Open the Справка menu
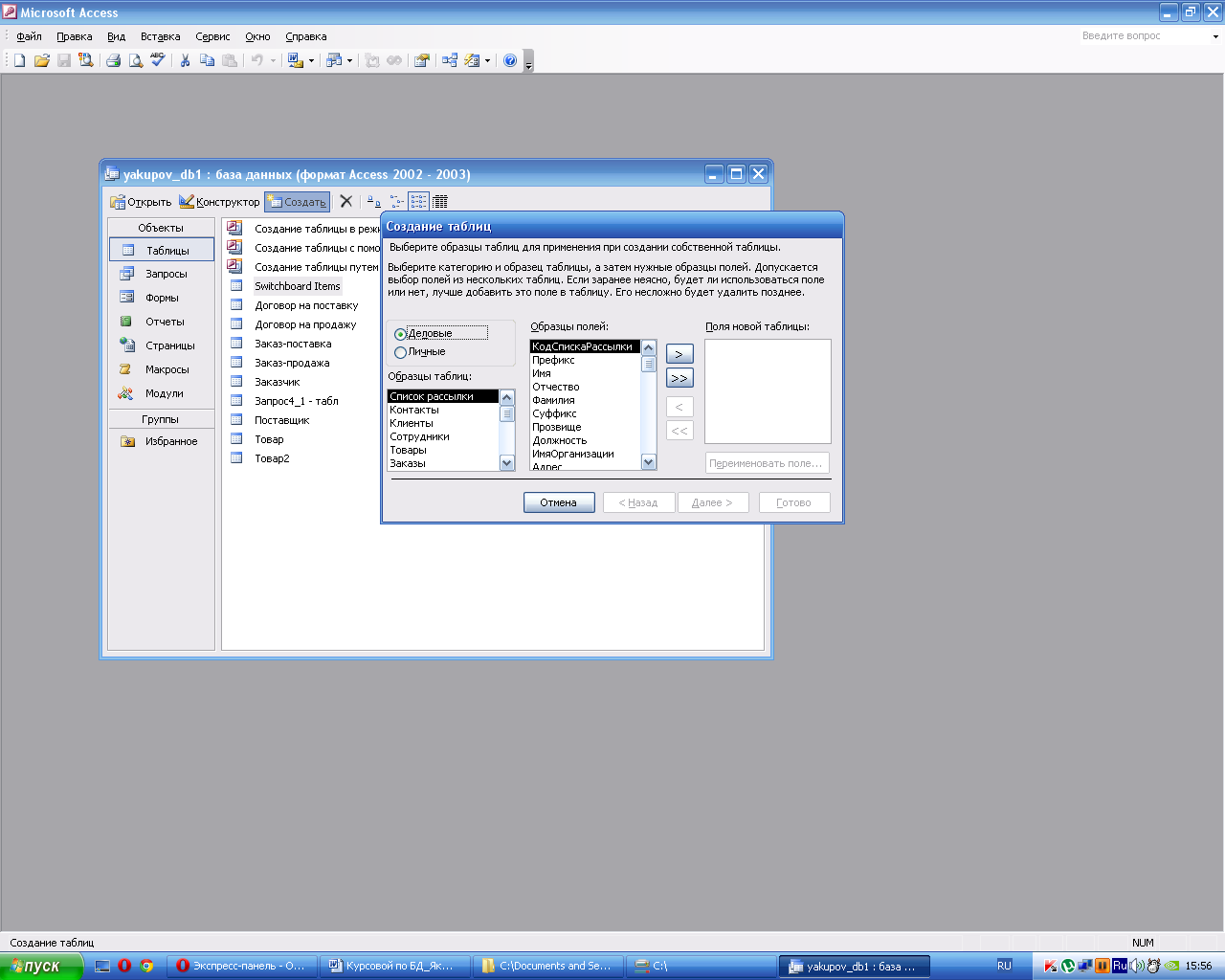Screen dimensions: 1225x980 click(x=306, y=36)
